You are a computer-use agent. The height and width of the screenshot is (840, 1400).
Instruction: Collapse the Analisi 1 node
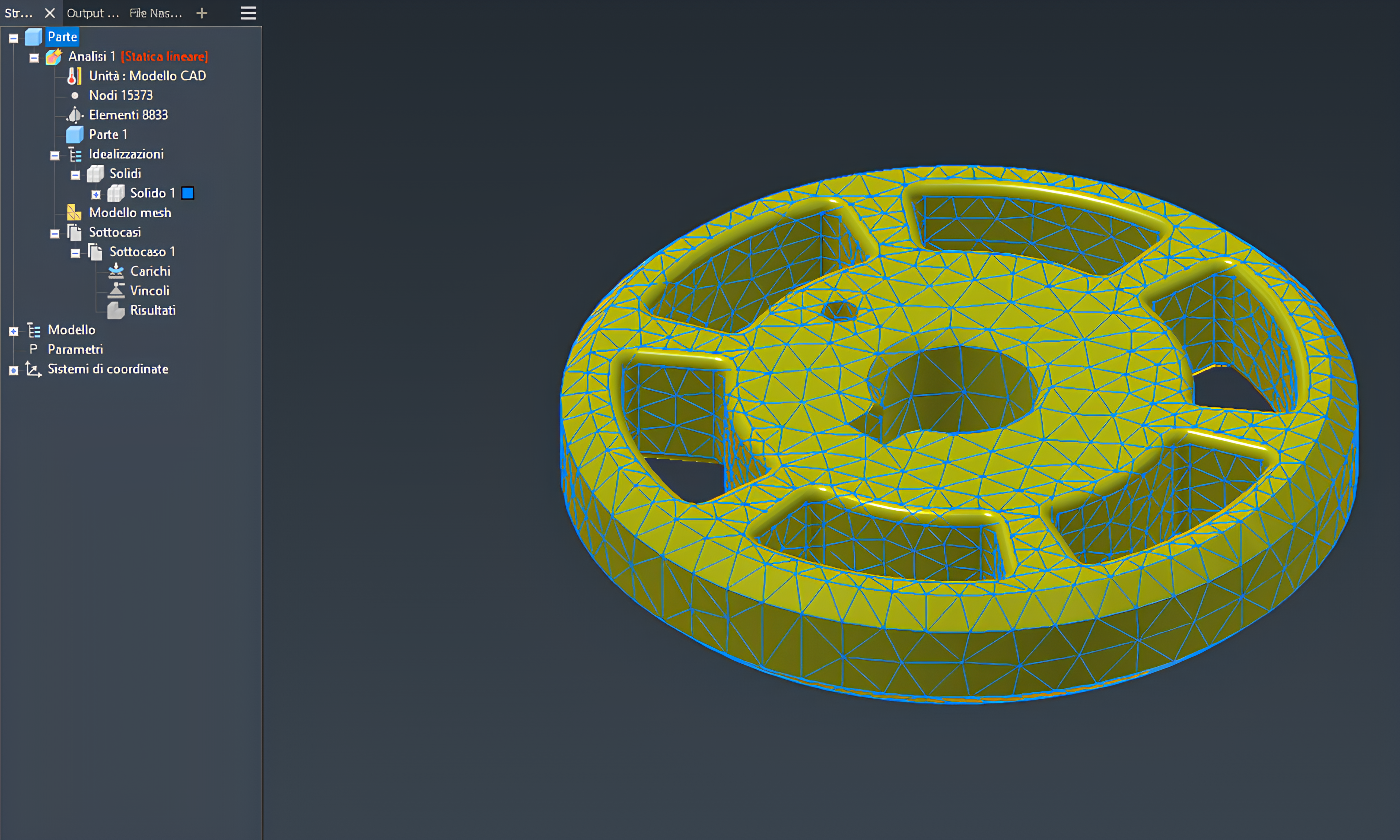(34, 58)
